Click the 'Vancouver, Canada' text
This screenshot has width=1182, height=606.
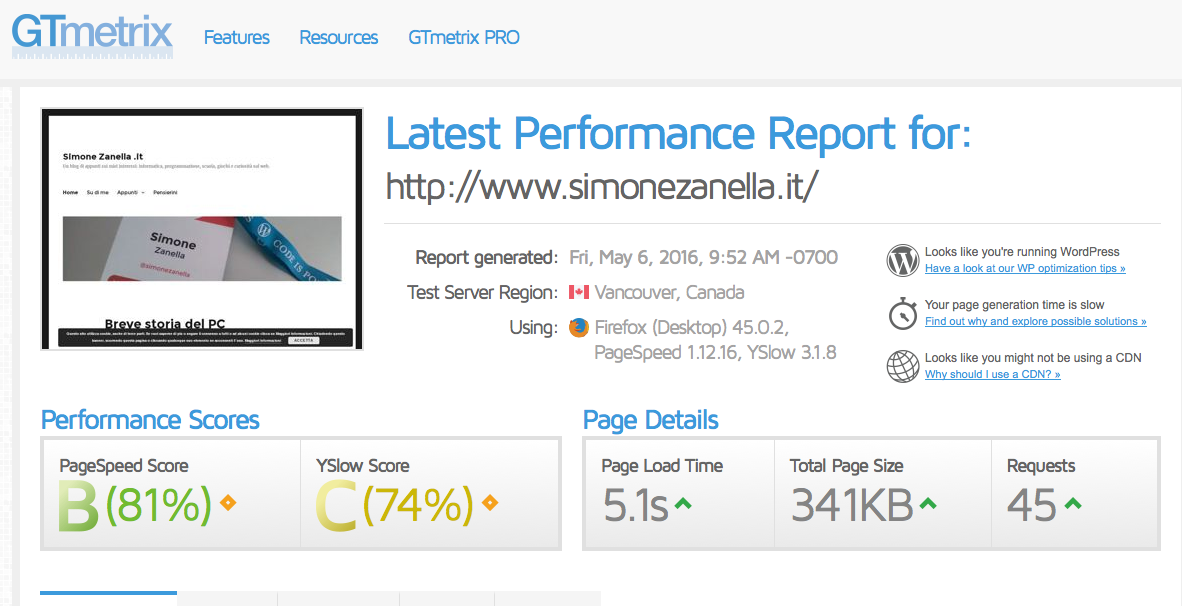[669, 292]
